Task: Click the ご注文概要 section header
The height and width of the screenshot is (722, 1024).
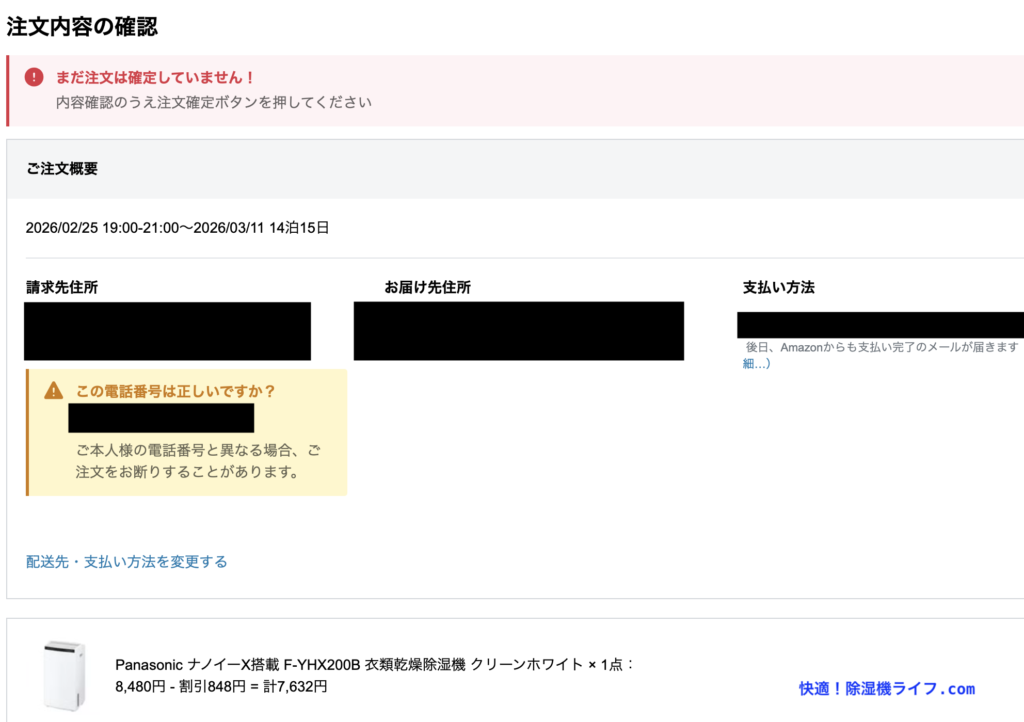Action: pos(62,169)
